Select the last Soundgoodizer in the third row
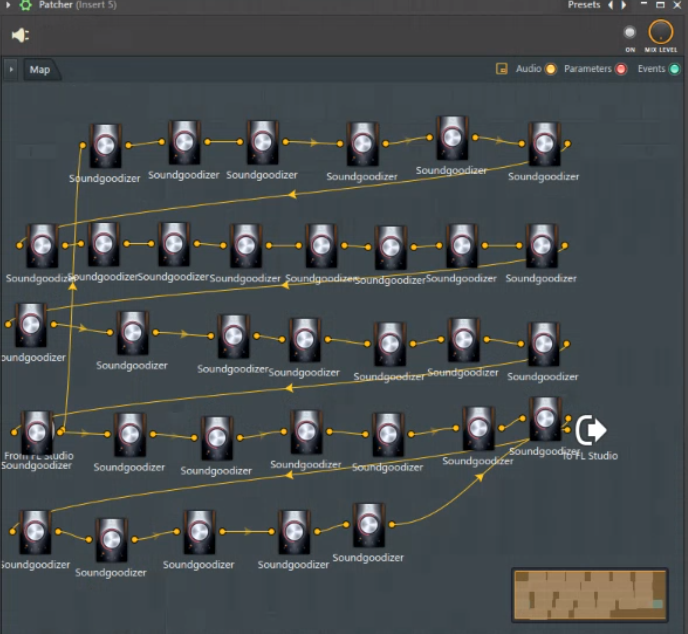Image resolution: width=688 pixels, height=634 pixels. [543, 344]
